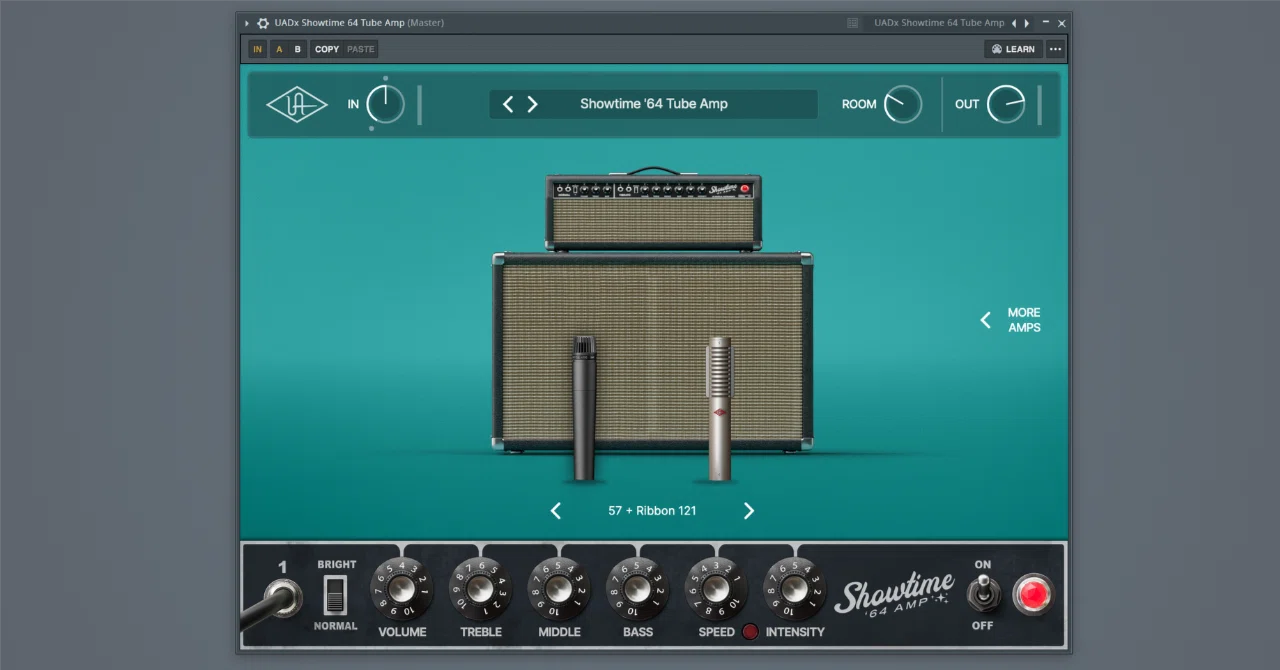Viewport: 1280px width, 670px height.
Task: Click the ROOM knob
Action: pos(903,104)
